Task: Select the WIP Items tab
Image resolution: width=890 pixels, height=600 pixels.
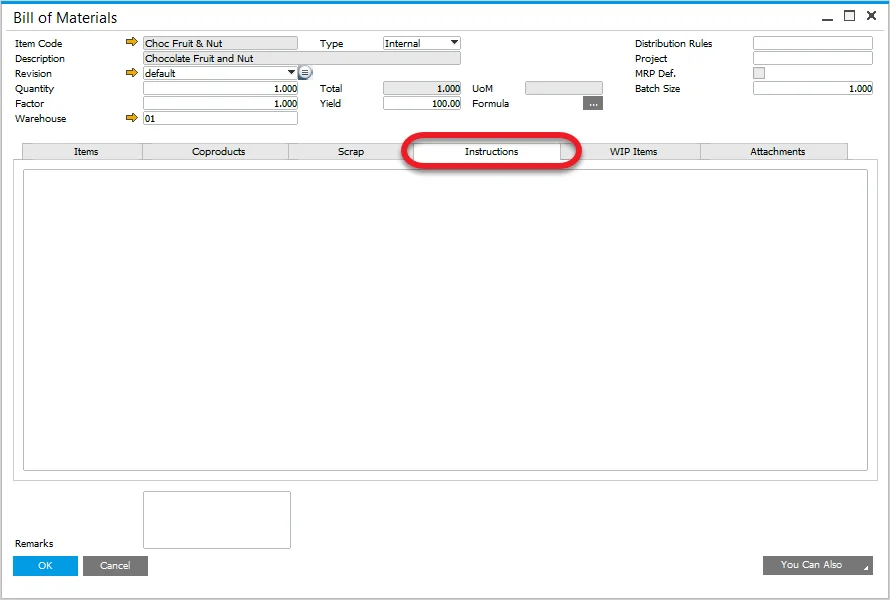Action: click(x=633, y=152)
